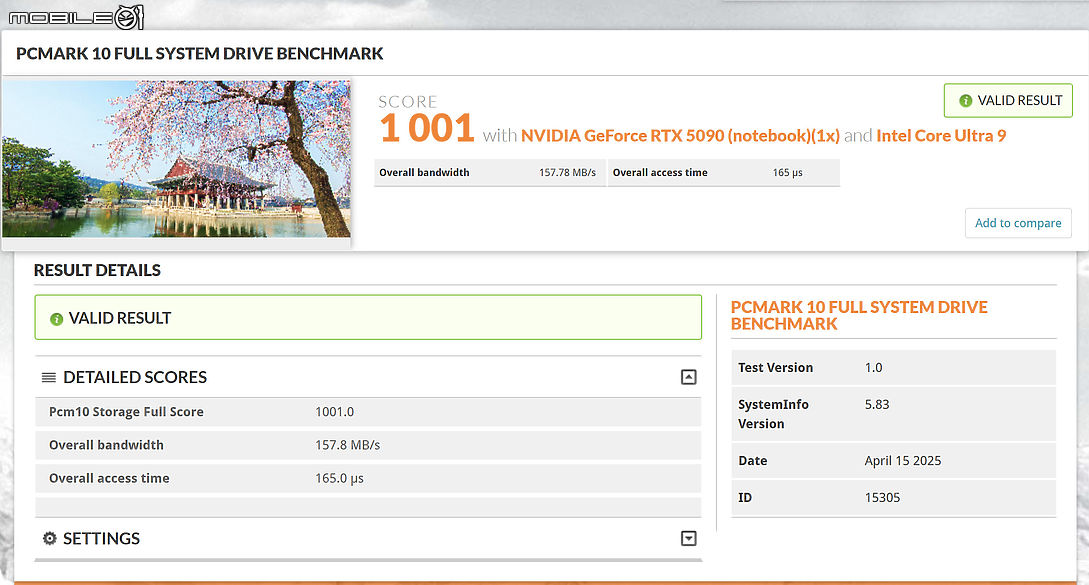This screenshot has width=1089, height=585.
Task: Click the 157.8 MB/s detailed score value
Action: pyautogui.click(x=348, y=445)
